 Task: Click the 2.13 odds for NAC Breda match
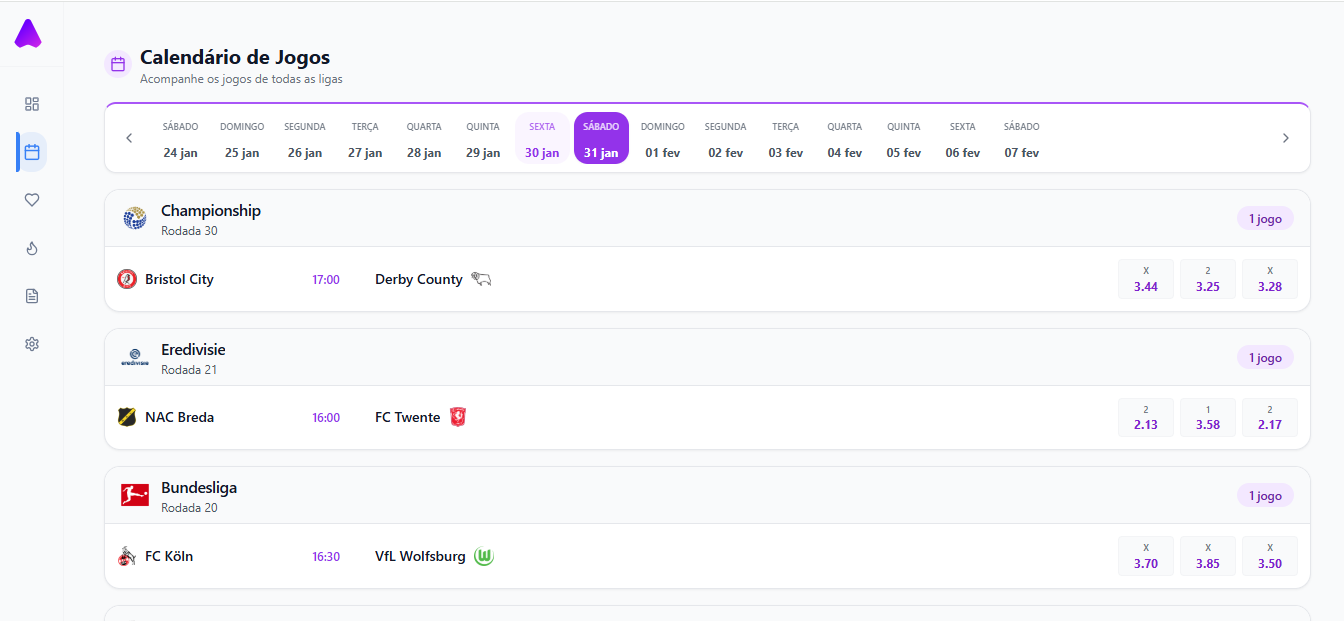[1146, 417]
